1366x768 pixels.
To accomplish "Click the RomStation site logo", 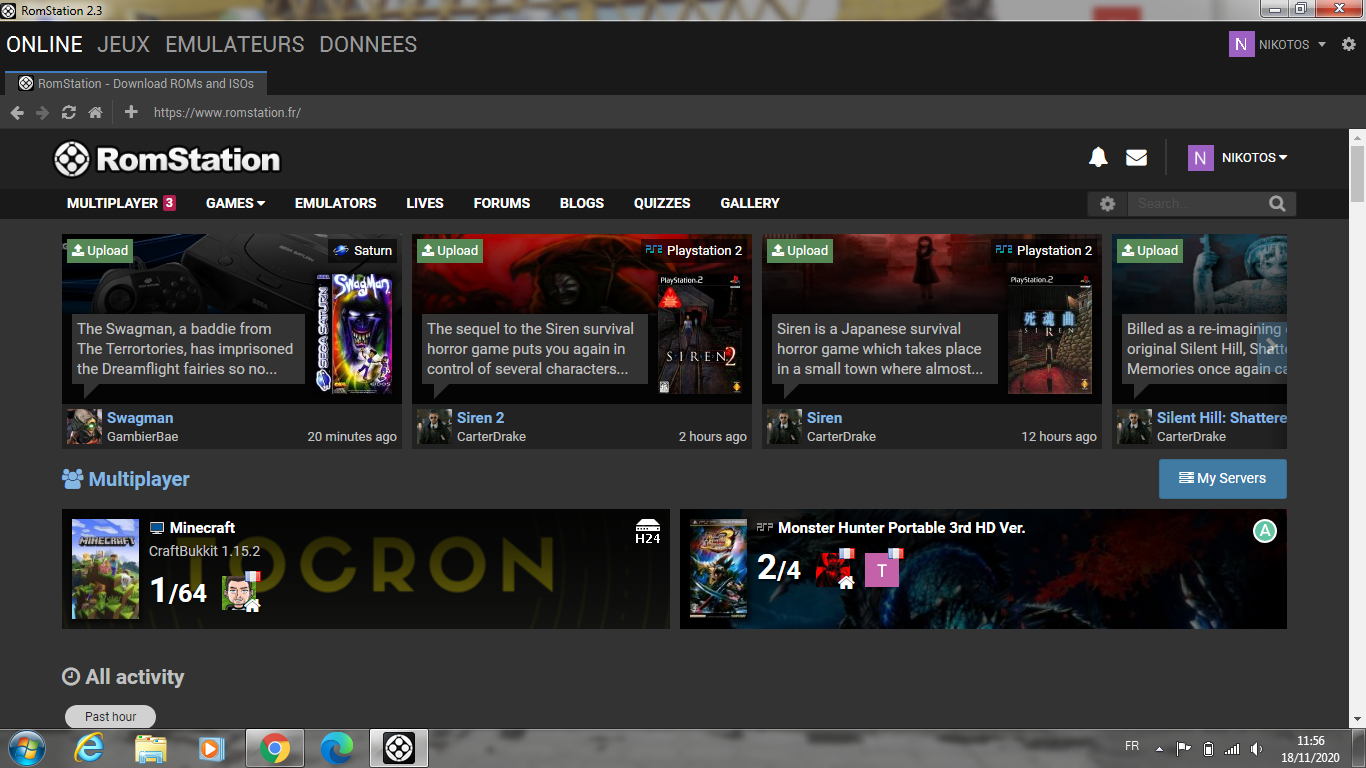I will click(167, 158).
